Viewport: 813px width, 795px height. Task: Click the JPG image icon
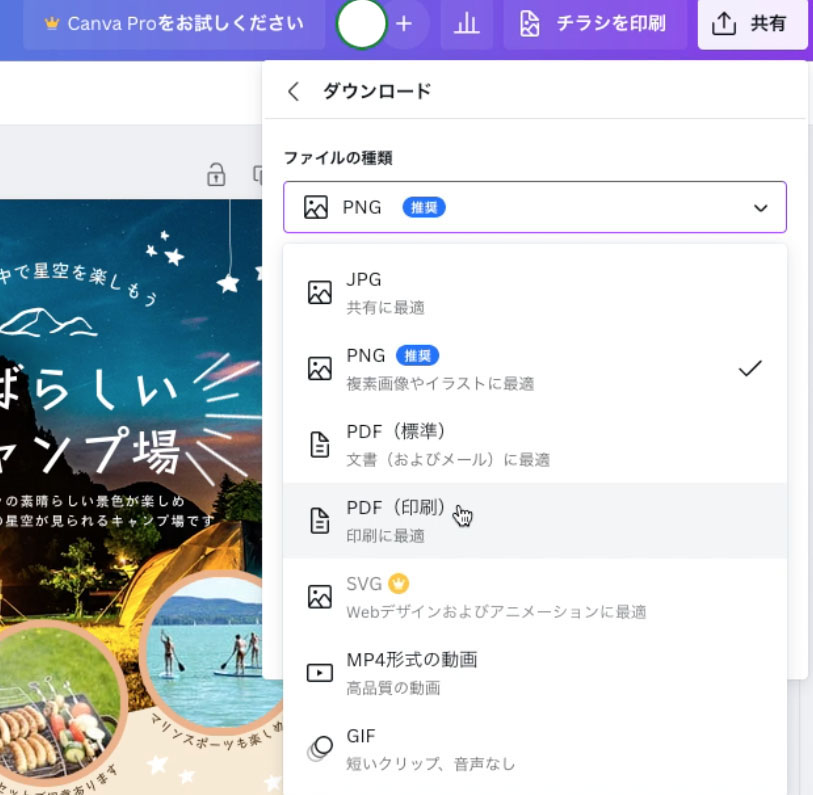click(320, 292)
